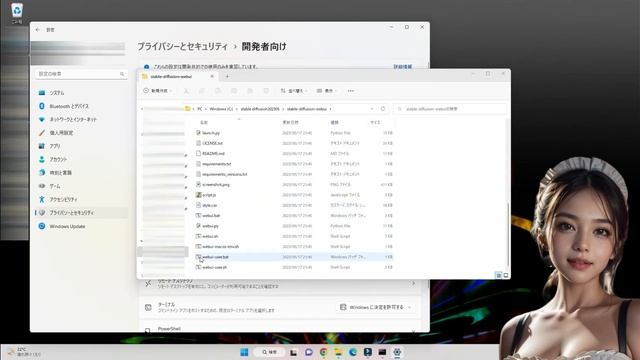Open the 並べ替え sort dropdown
Image resolution: width=640 pixels, height=360 pixels.
(x=294, y=91)
